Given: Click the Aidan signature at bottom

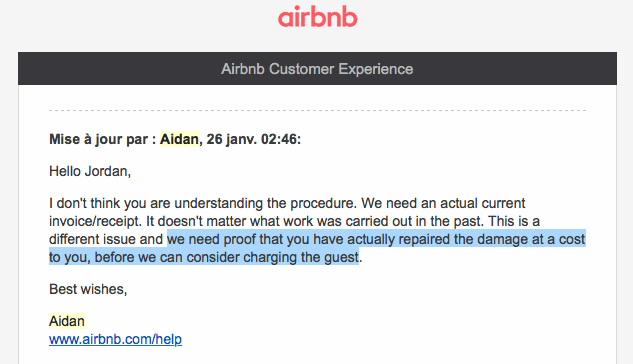Looking at the screenshot, I should pos(67,321).
